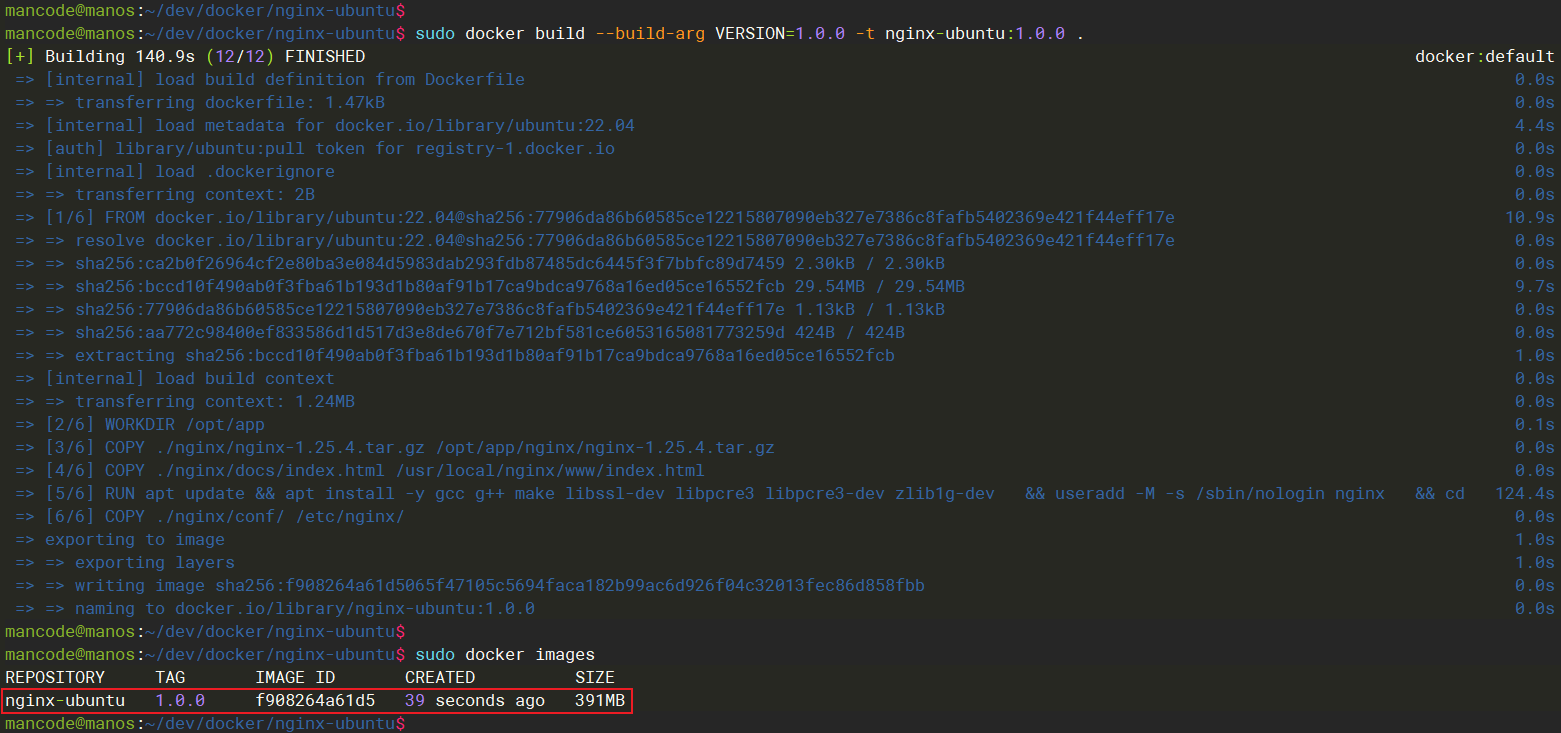Click the SIZE column header
The height and width of the screenshot is (733, 1561).
[595, 677]
